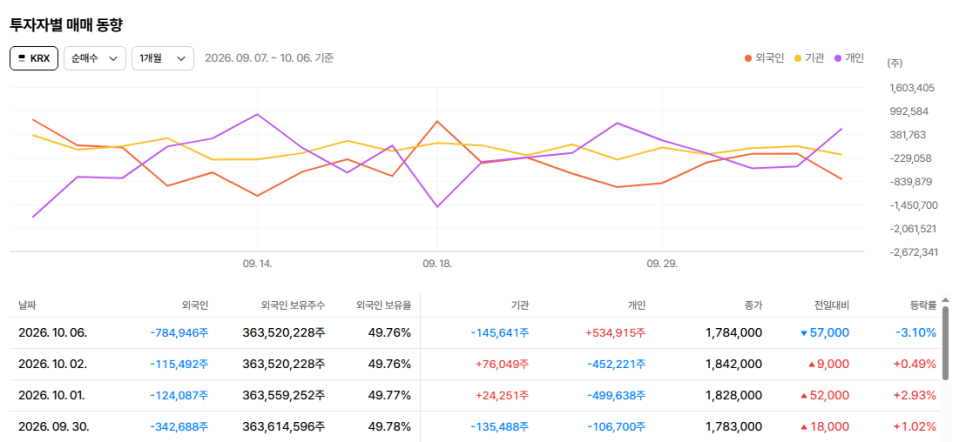The height and width of the screenshot is (442, 966).
Task: Click the -452,221주 individual value
Action: click(x=616, y=364)
